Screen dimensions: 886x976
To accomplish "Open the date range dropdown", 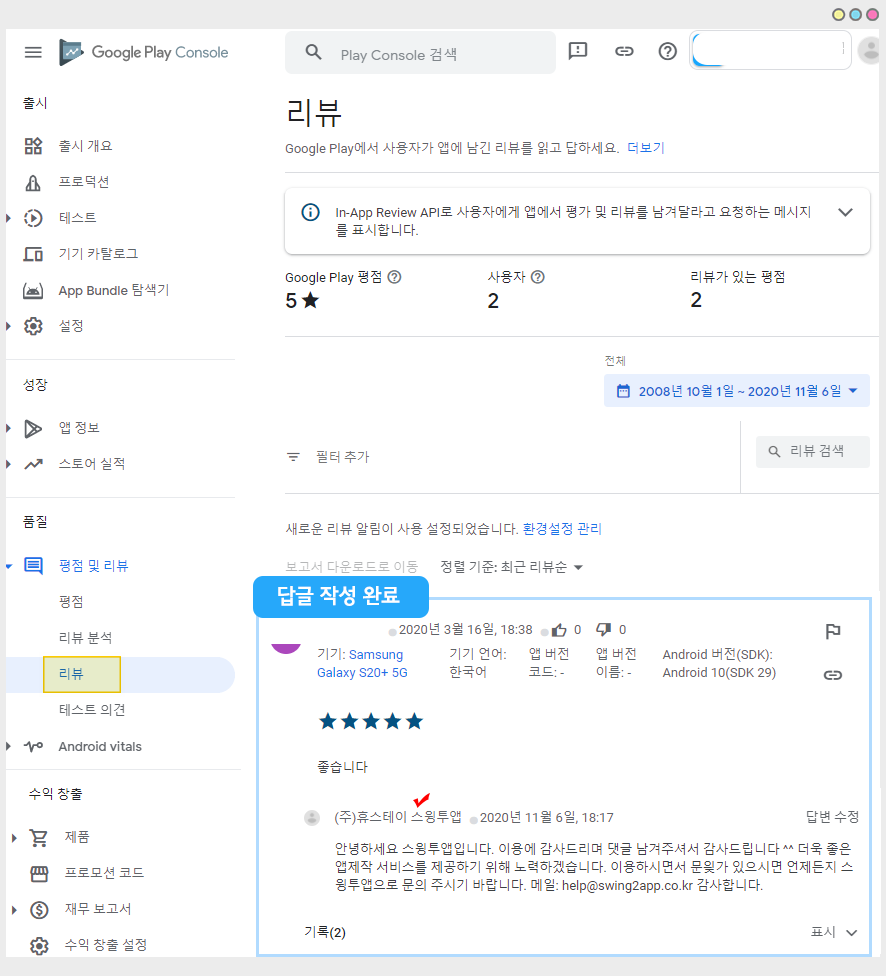I will click(x=737, y=391).
